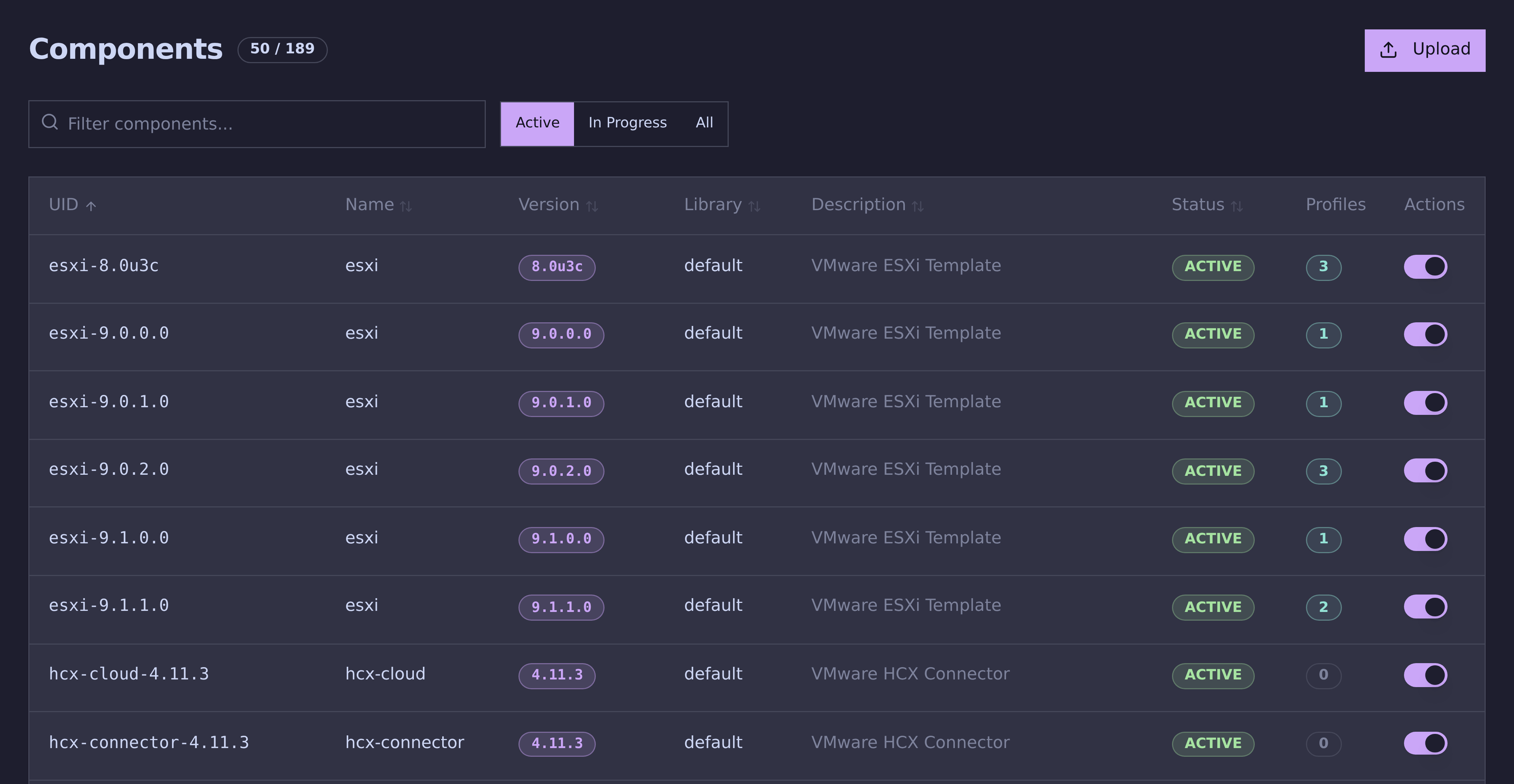Click VMware ESXi Template description for esxi-9.0.2.0

(x=906, y=470)
